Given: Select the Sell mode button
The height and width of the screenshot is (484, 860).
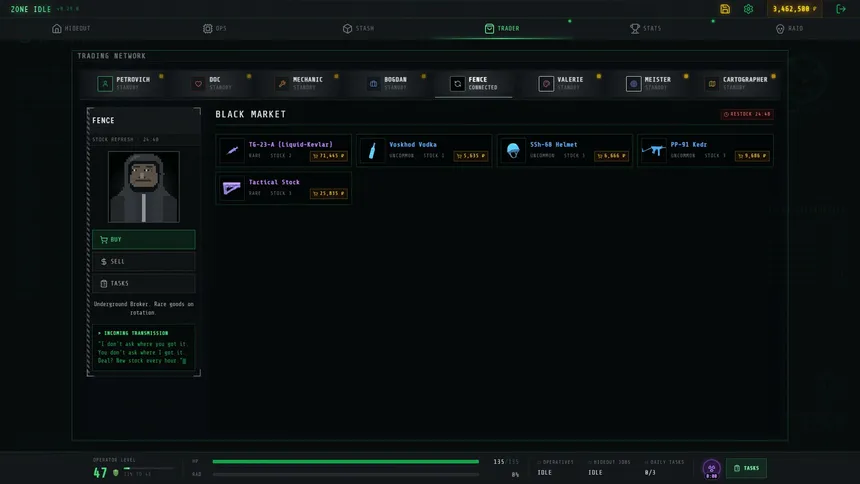Looking at the screenshot, I should (144, 262).
